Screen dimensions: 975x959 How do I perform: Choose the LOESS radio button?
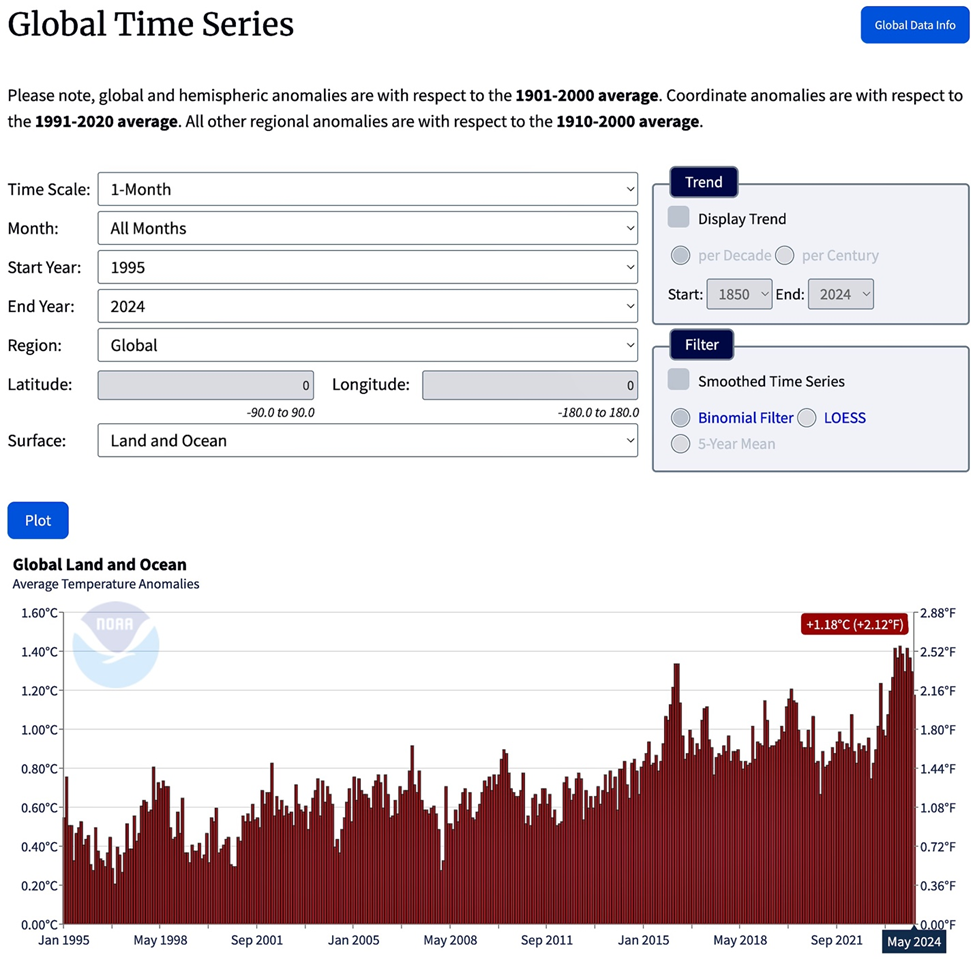806,417
